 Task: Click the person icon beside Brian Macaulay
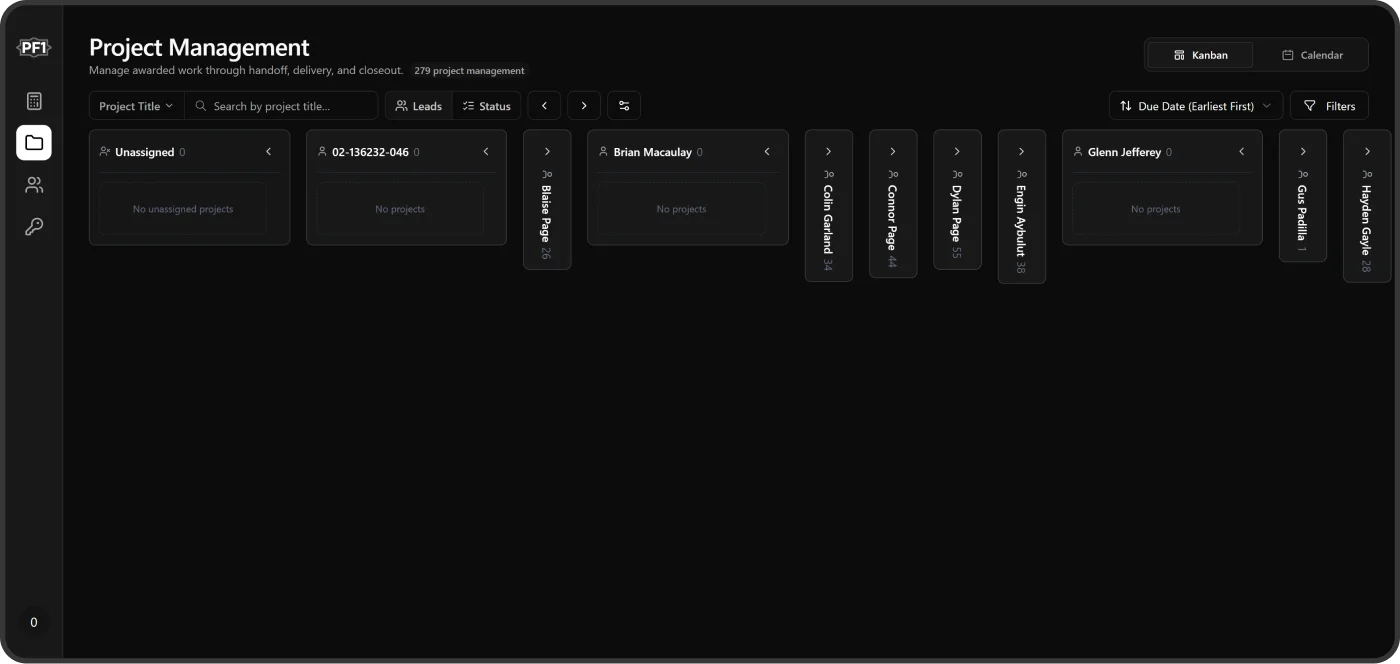pyautogui.click(x=603, y=152)
